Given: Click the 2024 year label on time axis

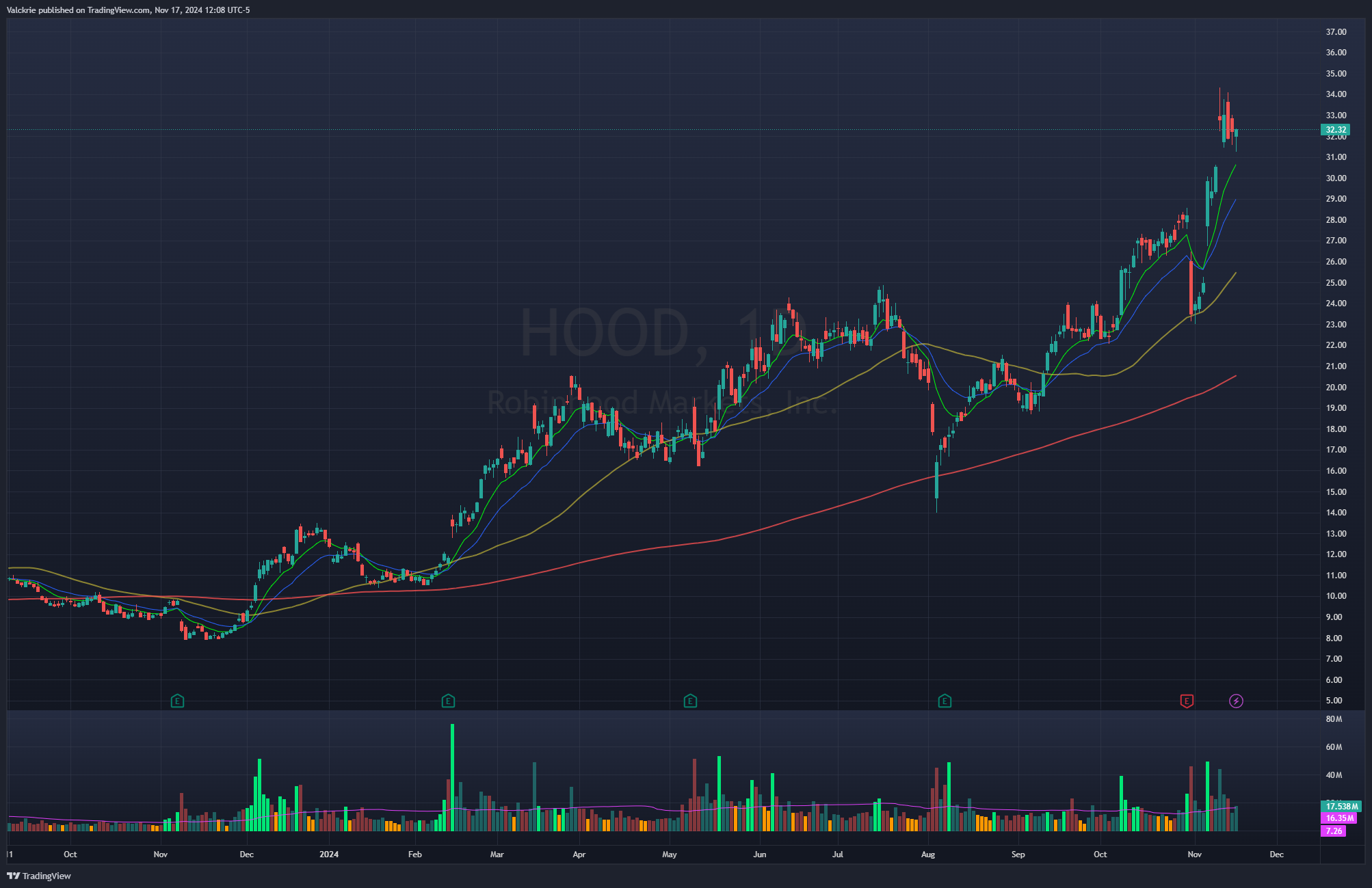Looking at the screenshot, I should [329, 855].
